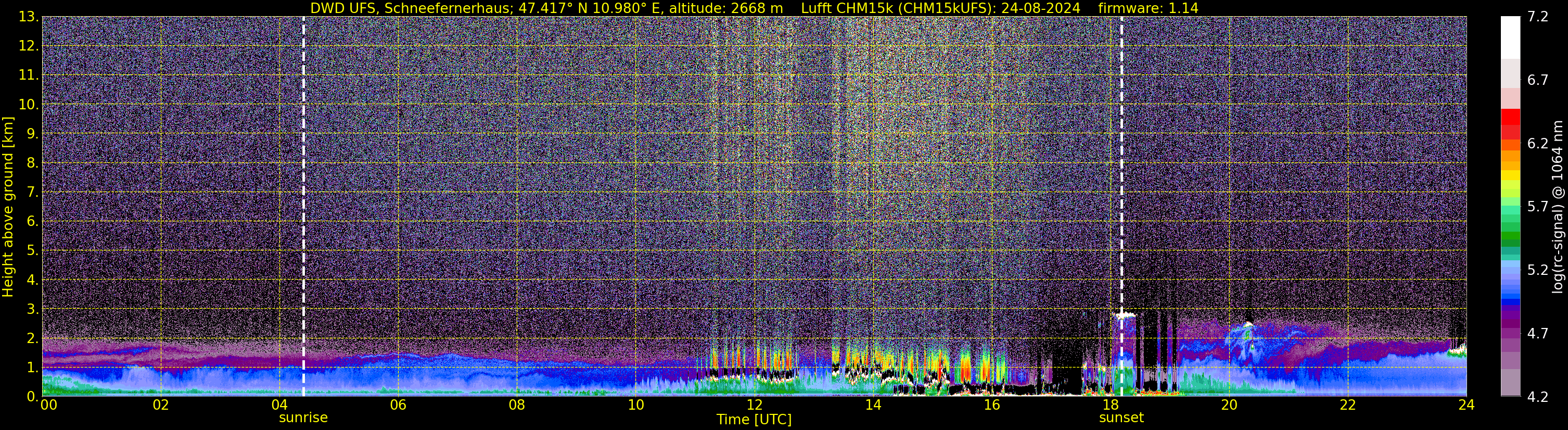Click the white dashed sunset line

pos(1121,207)
